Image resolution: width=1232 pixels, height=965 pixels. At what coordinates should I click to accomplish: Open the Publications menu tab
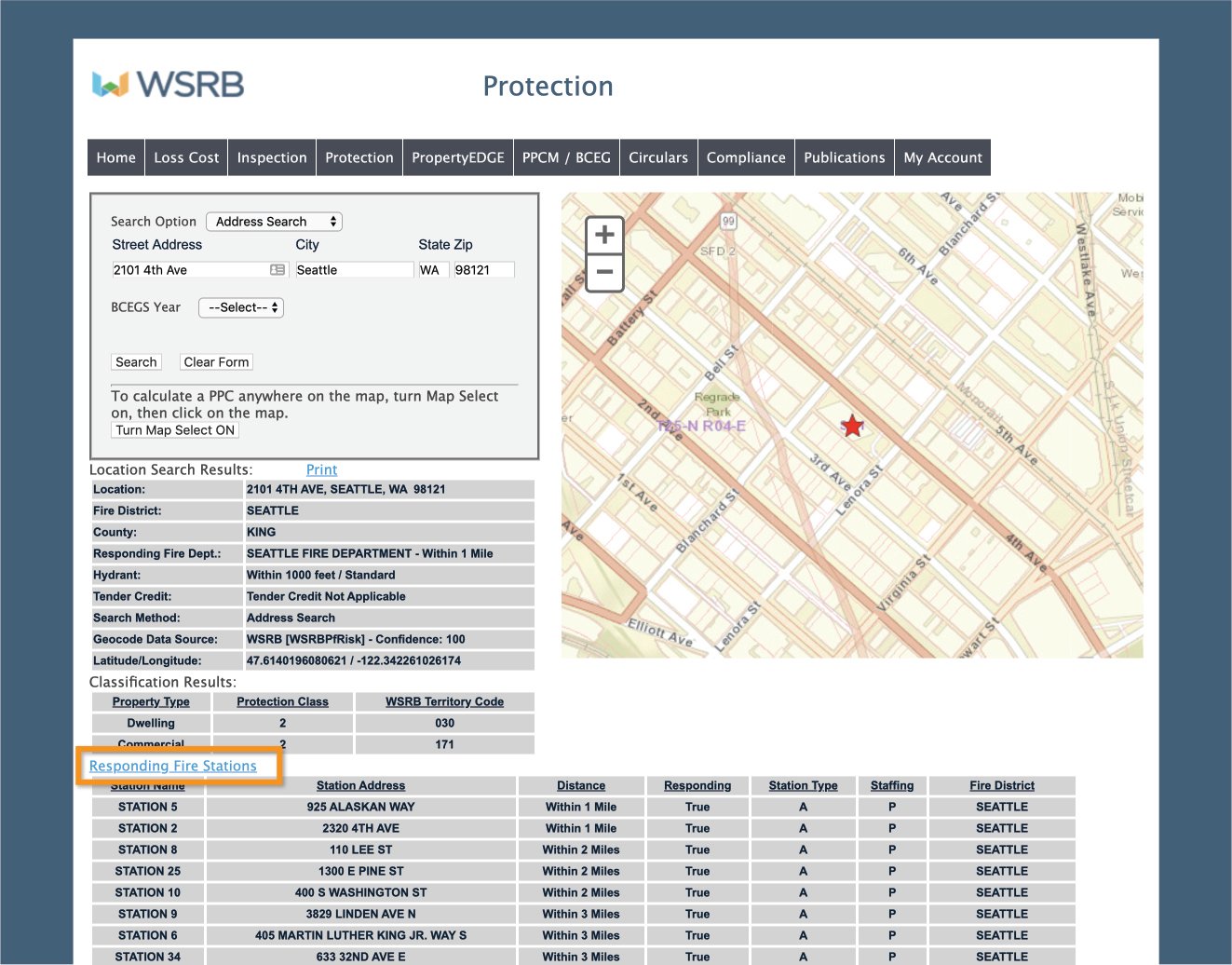(x=845, y=157)
